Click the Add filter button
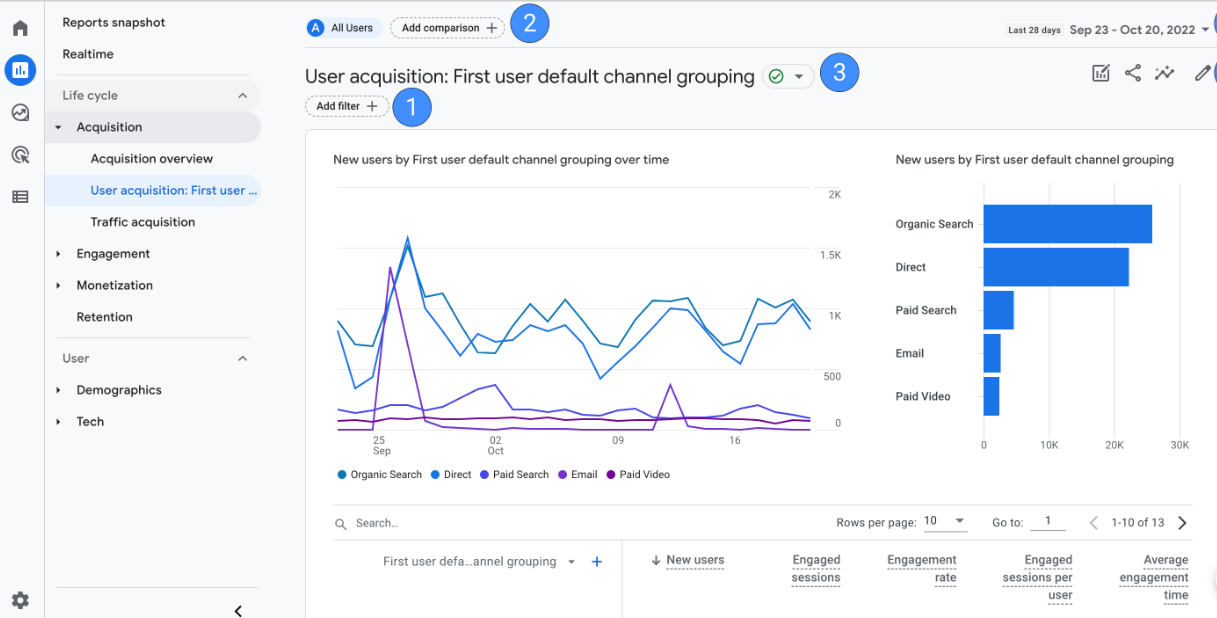Image resolution: width=1217 pixels, height=618 pixels. (x=346, y=106)
